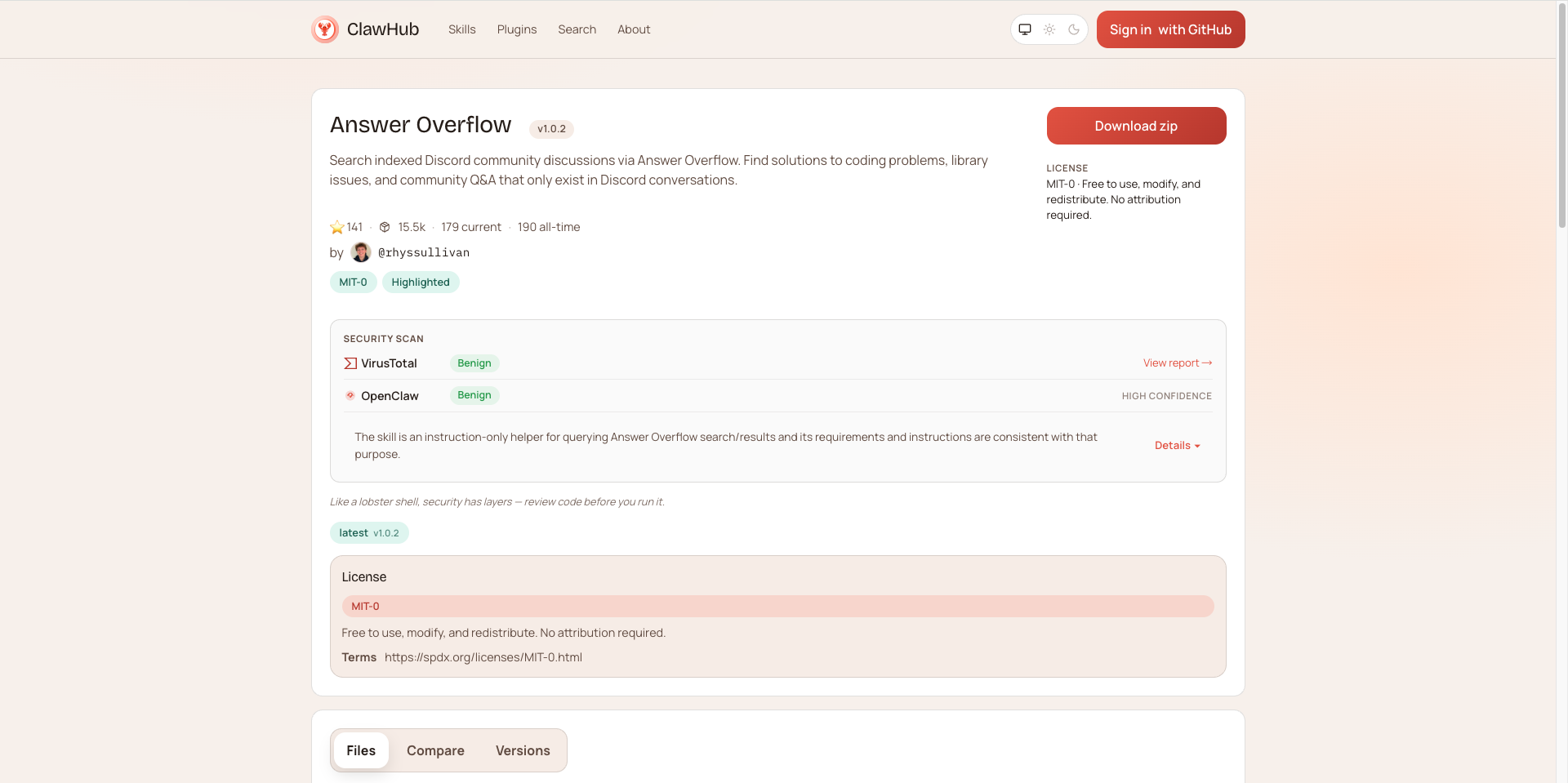The height and width of the screenshot is (783, 1568).
Task: Click the latest v1.0.2 version tag
Action: click(x=369, y=533)
